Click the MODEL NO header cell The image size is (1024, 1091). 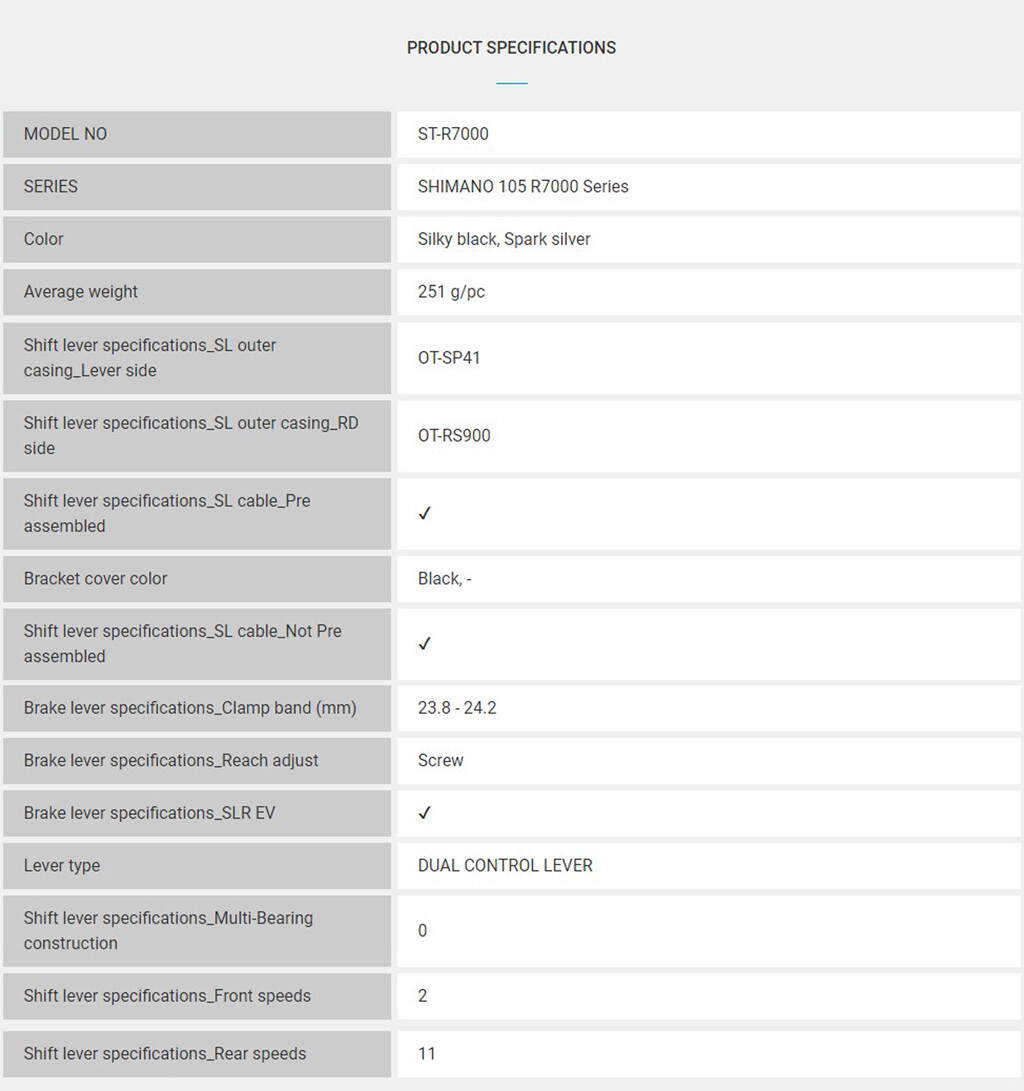coord(197,134)
